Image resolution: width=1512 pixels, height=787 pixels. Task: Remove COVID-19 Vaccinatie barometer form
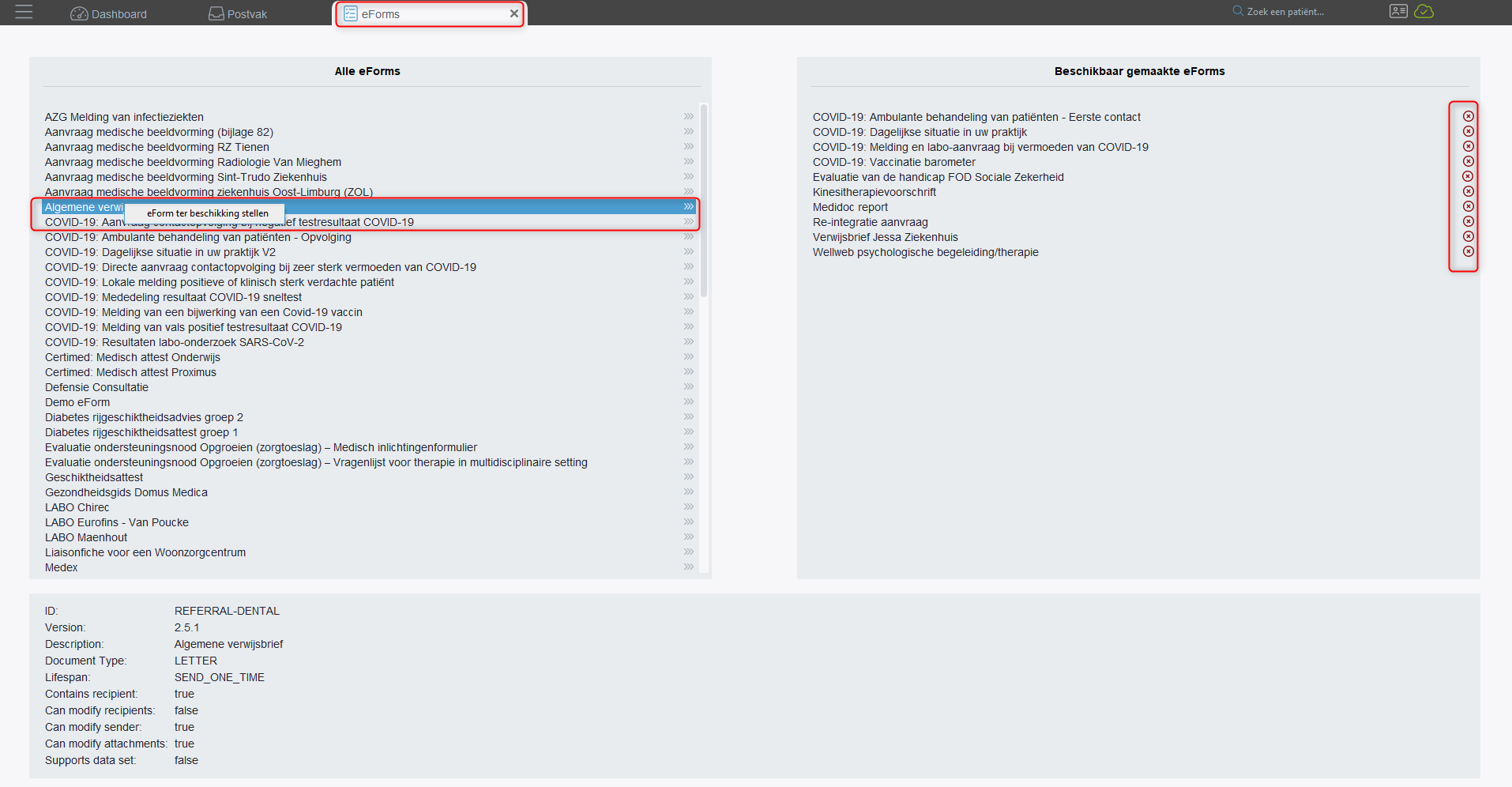(1469, 161)
